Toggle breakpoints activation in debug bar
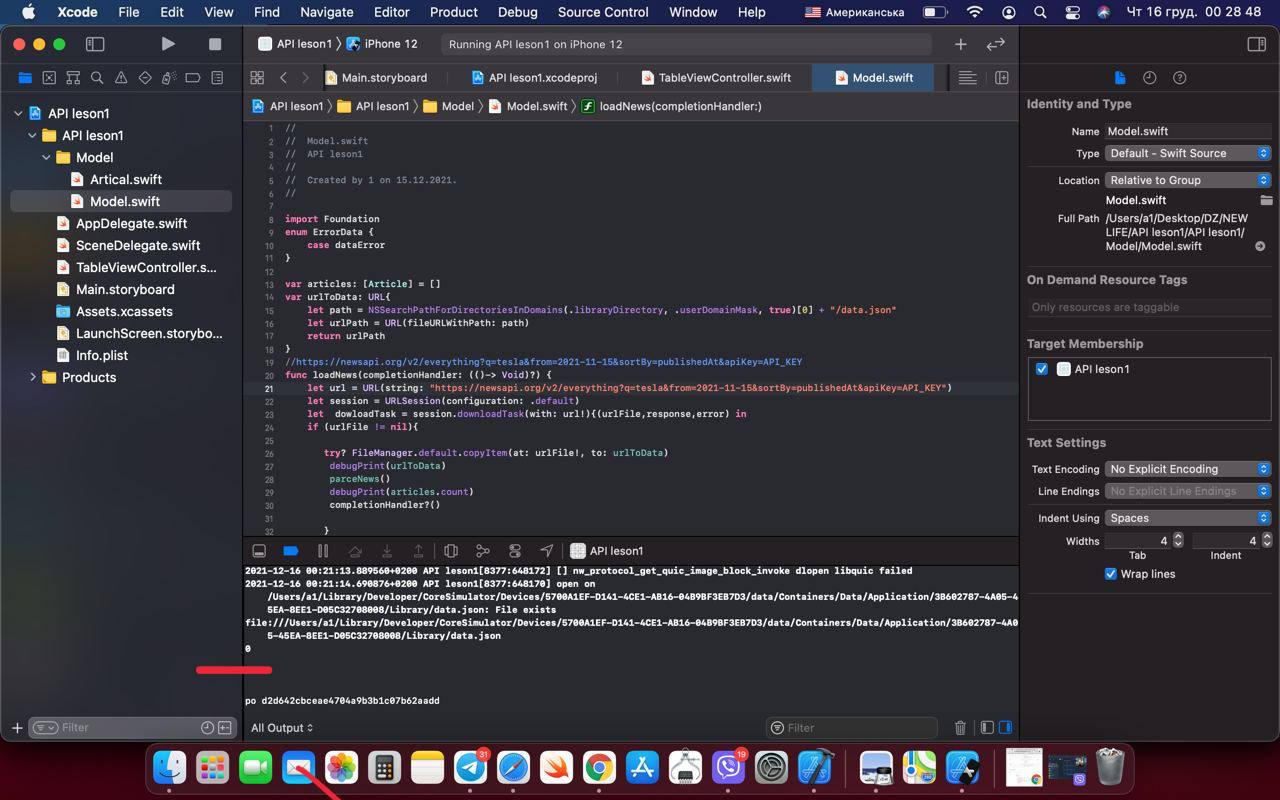The image size is (1280, 800). coord(291,551)
